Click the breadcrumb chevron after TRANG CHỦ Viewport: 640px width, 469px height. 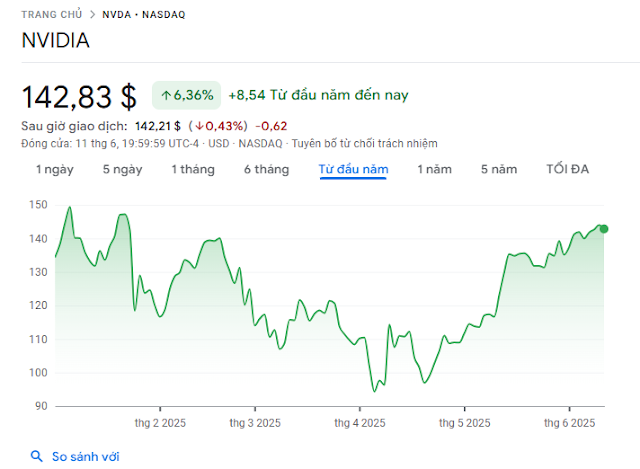pos(92,15)
